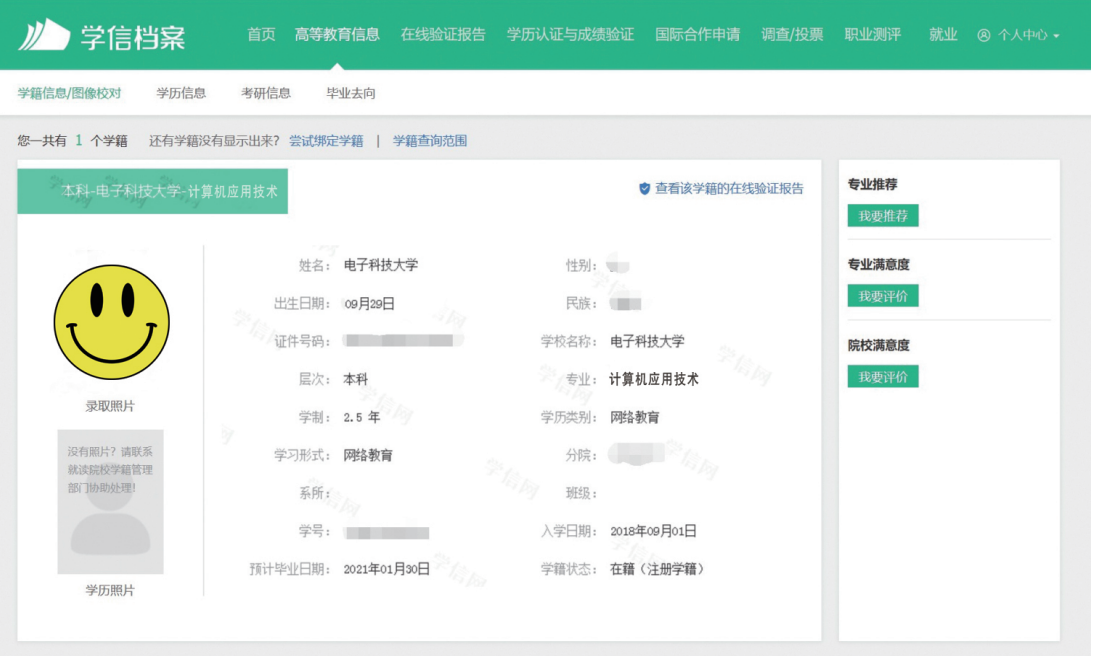Image resolution: width=1093 pixels, height=656 pixels.
Task: Click the status 在籍（注册学籍）
Action: 659,569
